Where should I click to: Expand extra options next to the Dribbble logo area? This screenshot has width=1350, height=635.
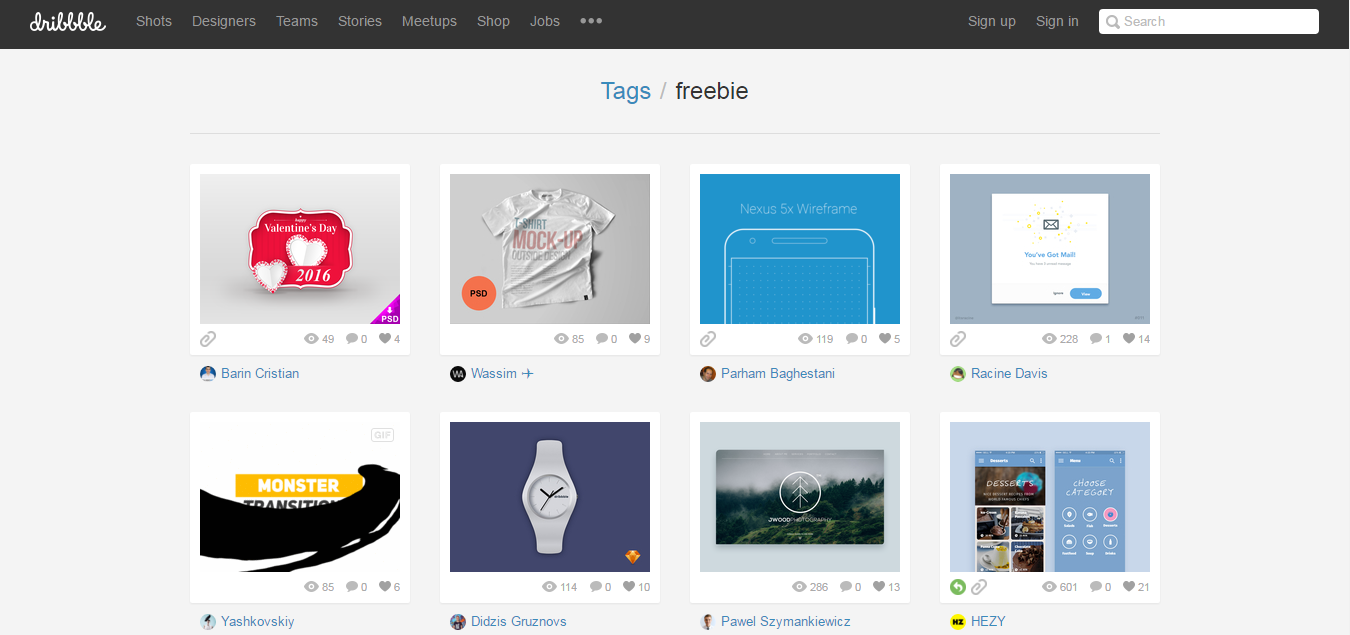click(x=590, y=21)
